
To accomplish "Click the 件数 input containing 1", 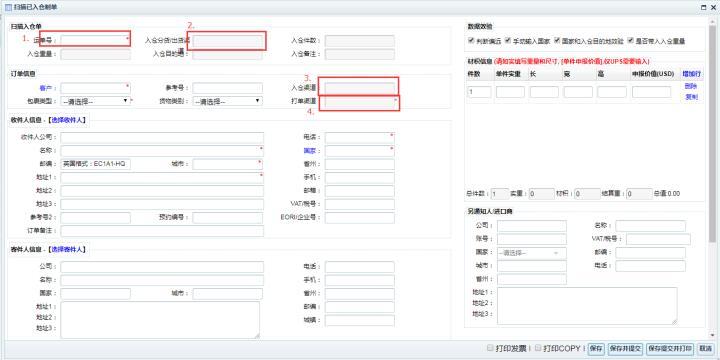I will (x=479, y=92).
